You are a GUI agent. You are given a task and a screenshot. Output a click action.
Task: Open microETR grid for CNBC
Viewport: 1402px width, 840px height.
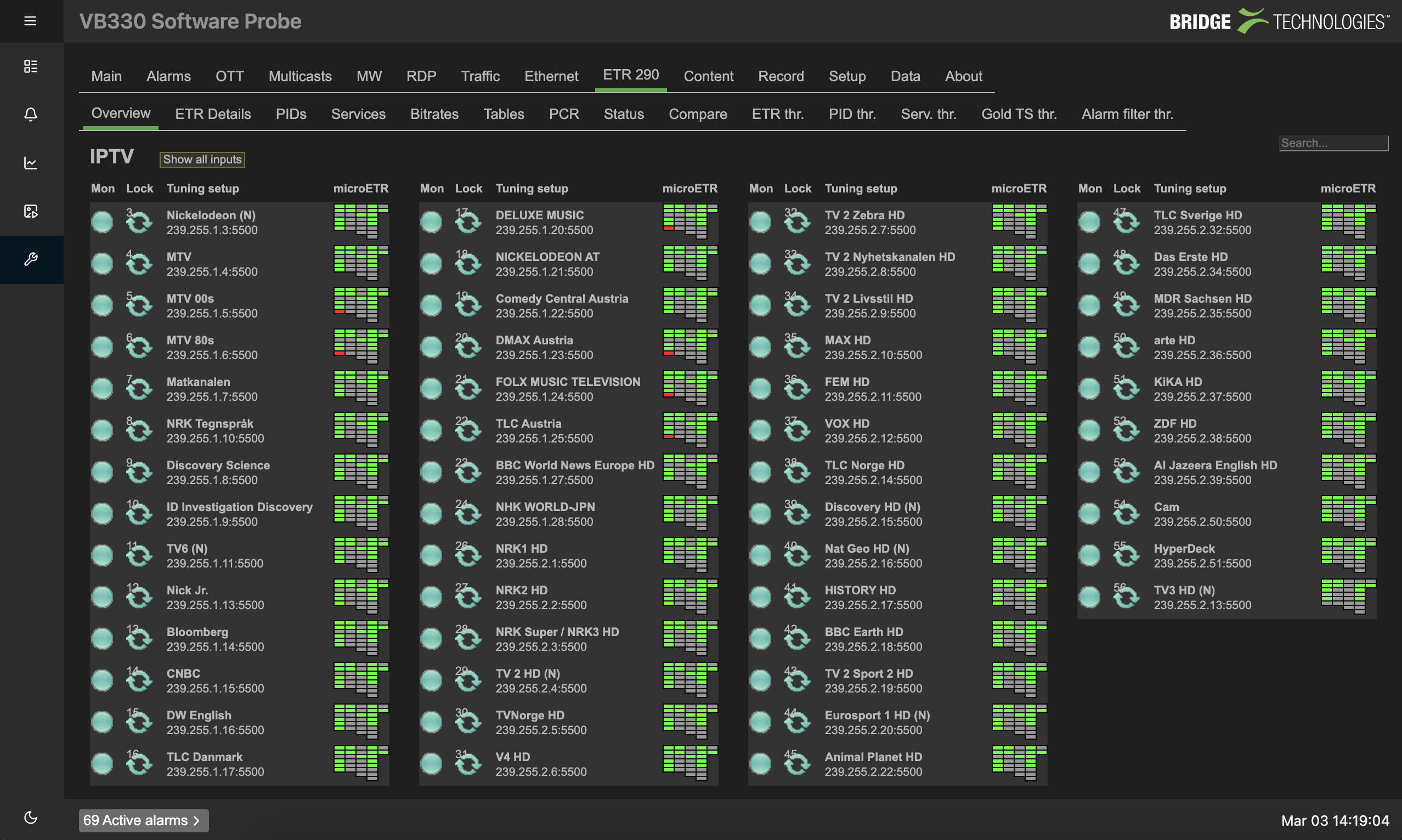click(361, 680)
